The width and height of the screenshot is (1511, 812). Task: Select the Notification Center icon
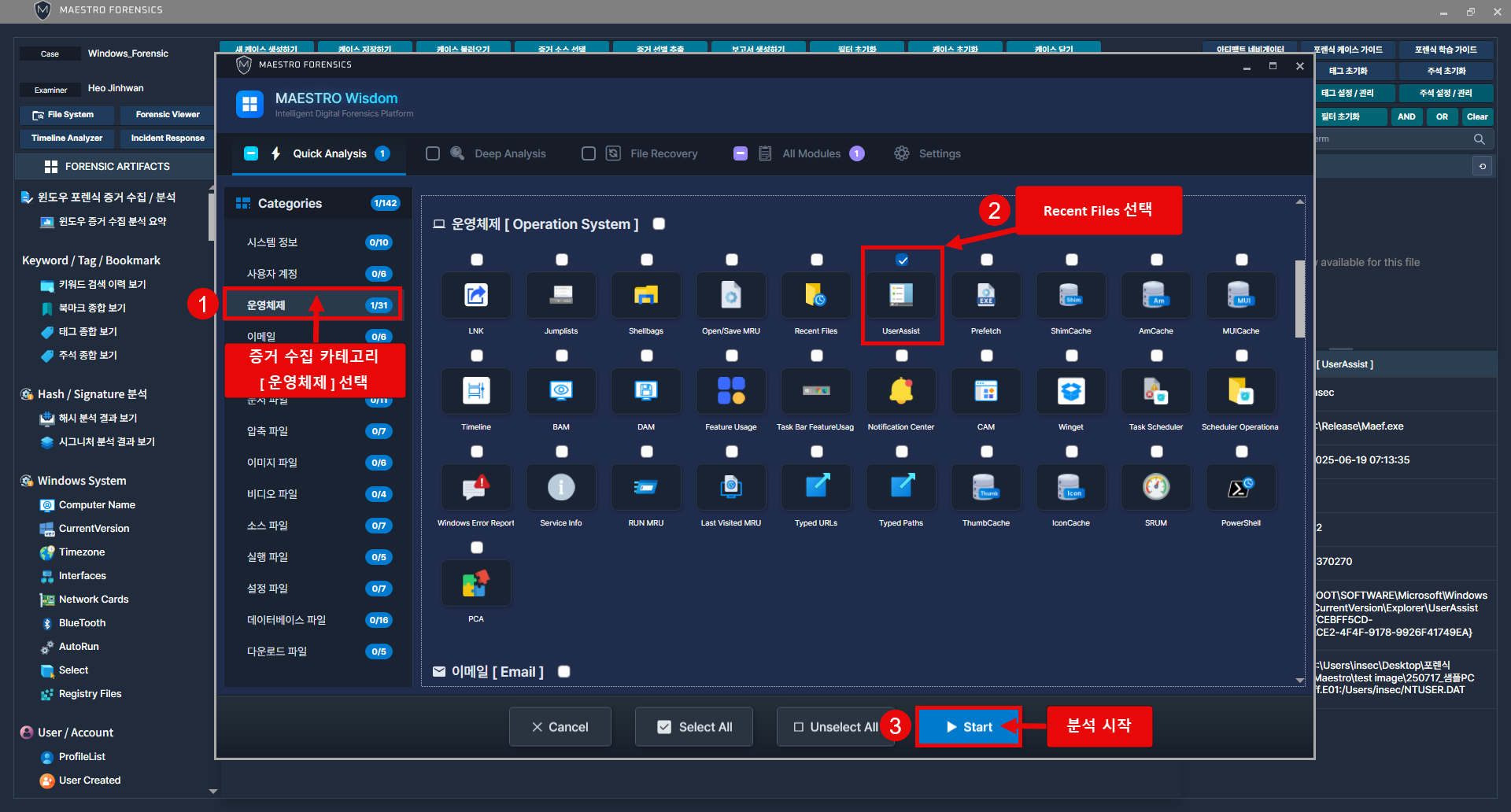tap(901, 391)
